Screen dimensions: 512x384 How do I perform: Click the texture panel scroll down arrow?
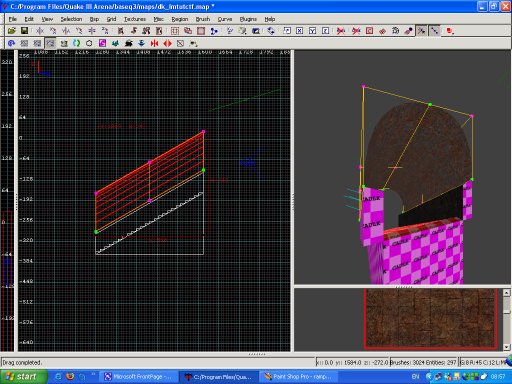506,347
